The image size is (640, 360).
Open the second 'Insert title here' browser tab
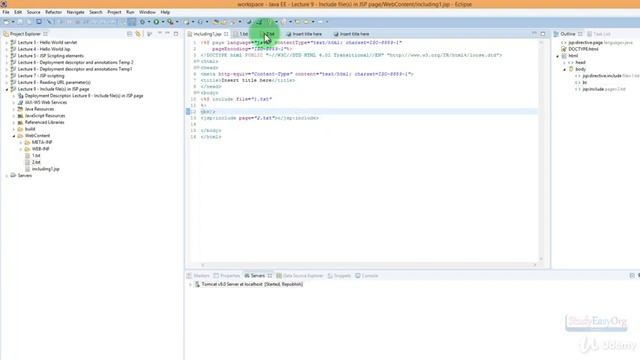coord(351,34)
